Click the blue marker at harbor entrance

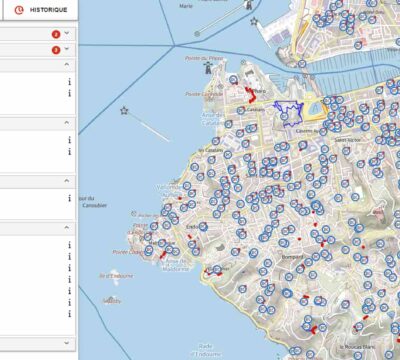pyautogui.click(x=302, y=63)
